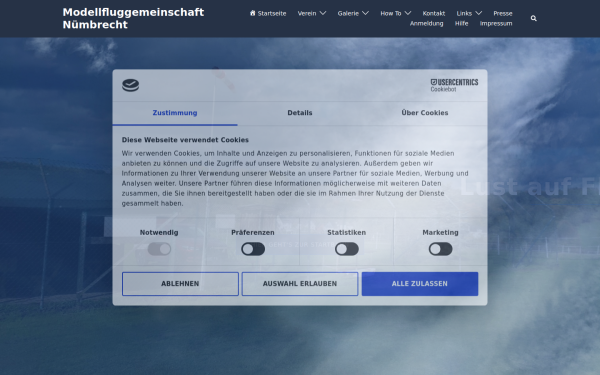Viewport: 600px width, 375px height.
Task: Click the heading 'Diese Webseite verwendet Cookies'
Action: [185, 140]
